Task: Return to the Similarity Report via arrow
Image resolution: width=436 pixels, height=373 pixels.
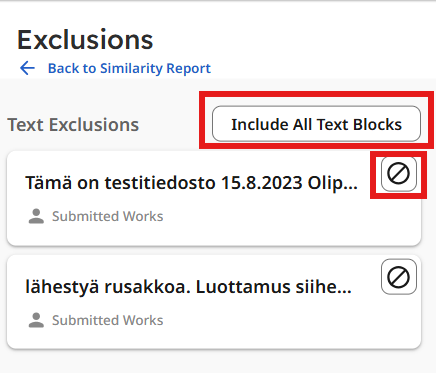Action: [27, 68]
